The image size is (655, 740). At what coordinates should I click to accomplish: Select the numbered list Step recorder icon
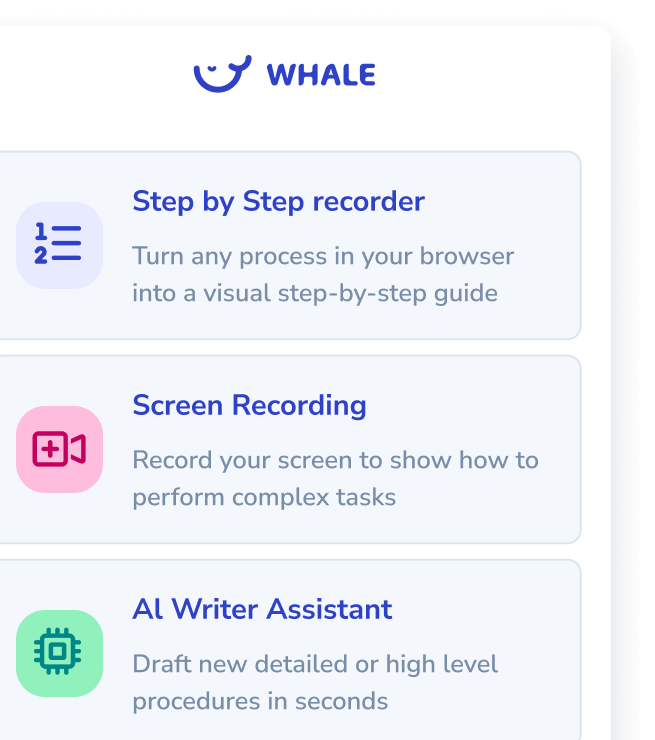coord(59,245)
